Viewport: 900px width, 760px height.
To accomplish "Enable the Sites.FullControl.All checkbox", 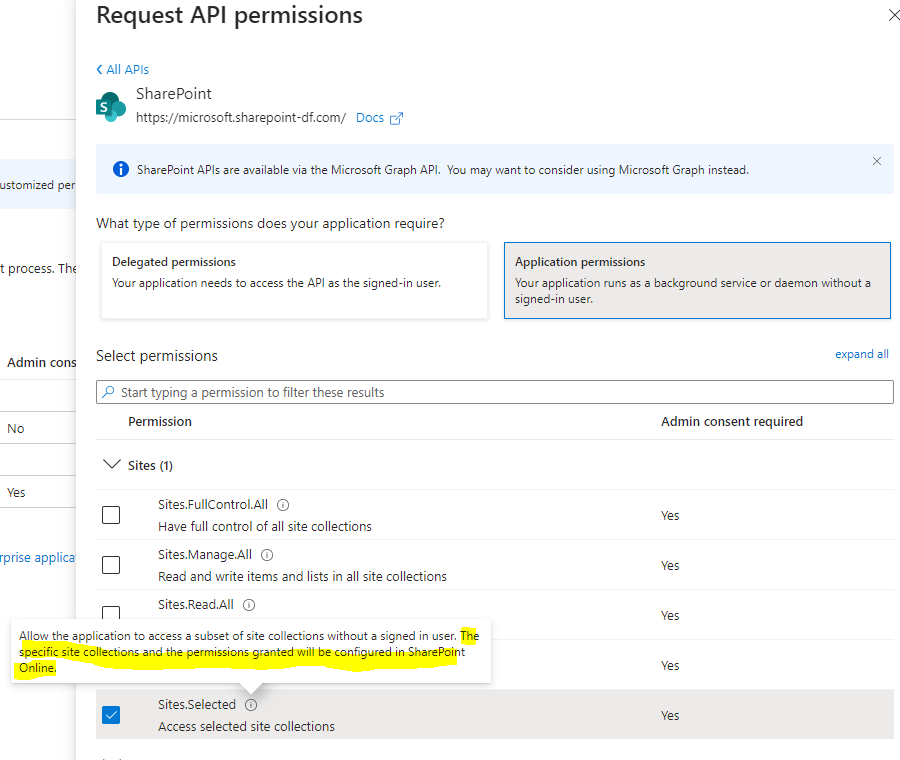I will [111, 515].
